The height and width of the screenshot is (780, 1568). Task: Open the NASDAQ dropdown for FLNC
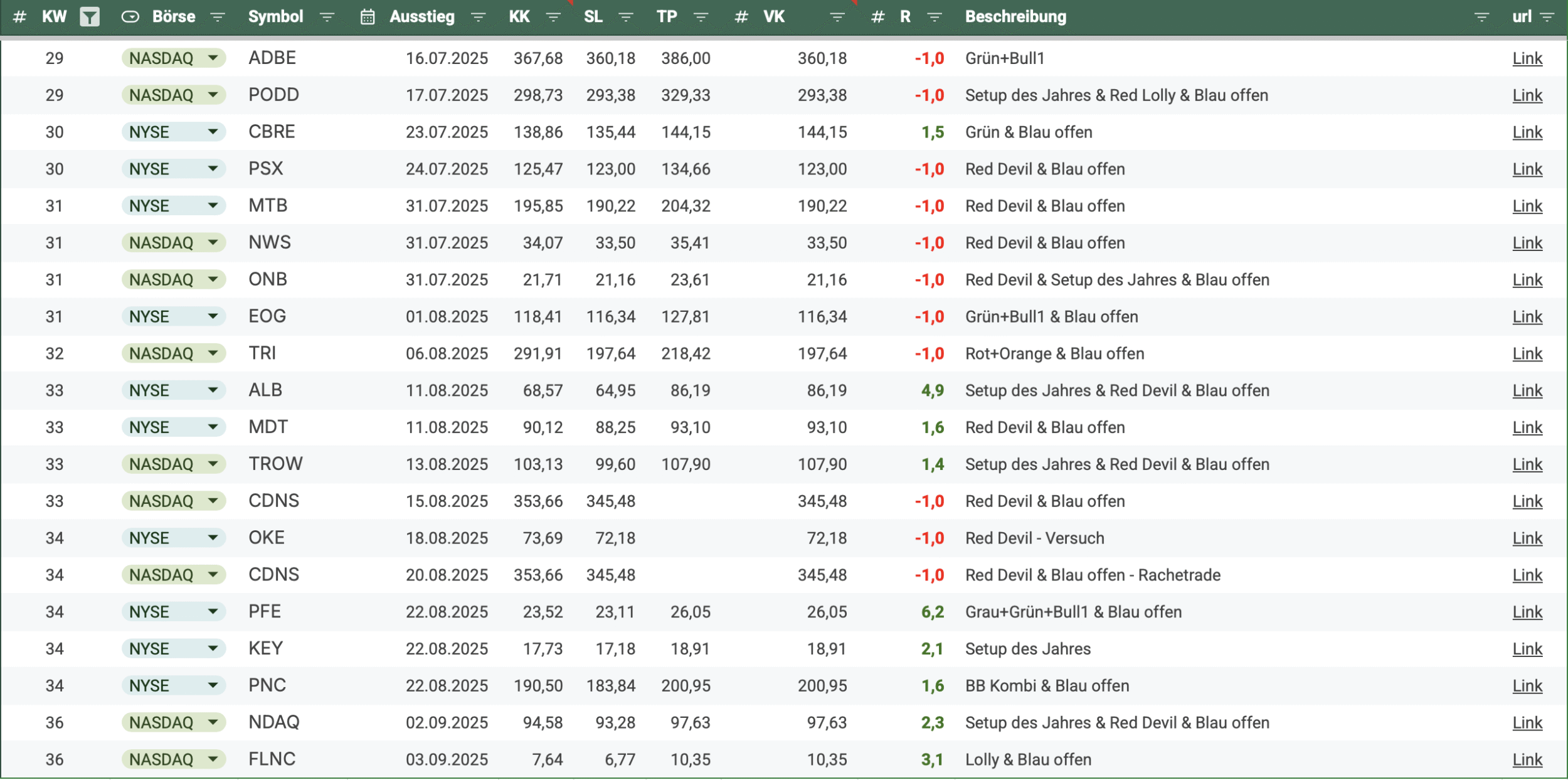click(213, 760)
